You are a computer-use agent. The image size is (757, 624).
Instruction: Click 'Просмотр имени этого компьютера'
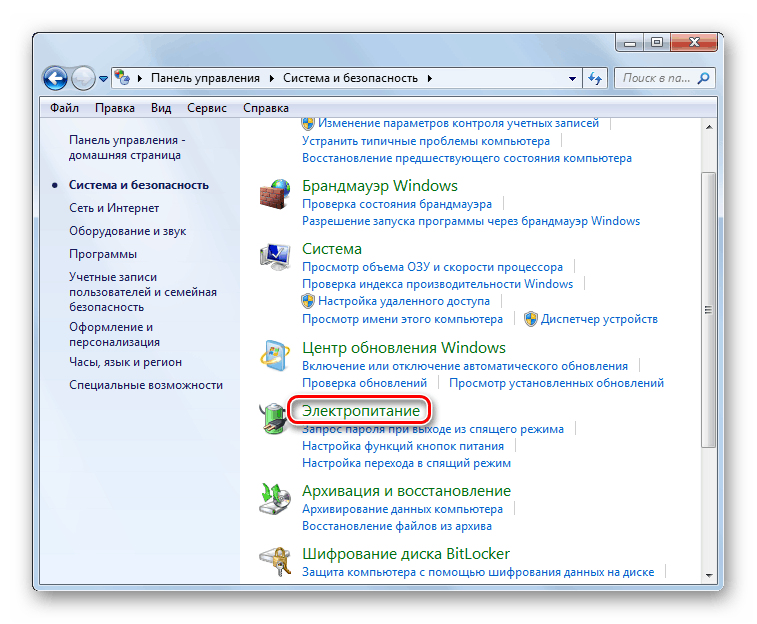point(402,319)
